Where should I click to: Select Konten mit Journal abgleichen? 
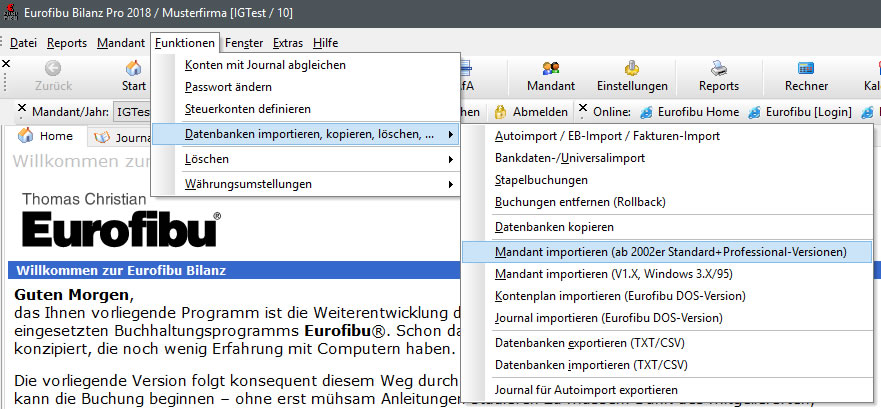306,65
